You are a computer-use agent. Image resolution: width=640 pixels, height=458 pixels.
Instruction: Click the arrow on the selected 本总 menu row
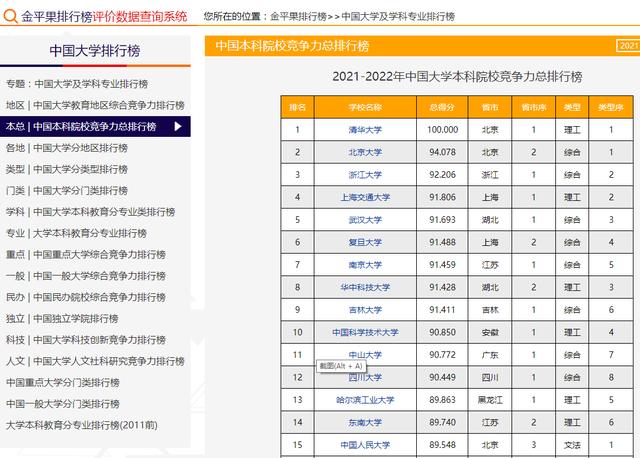178,127
